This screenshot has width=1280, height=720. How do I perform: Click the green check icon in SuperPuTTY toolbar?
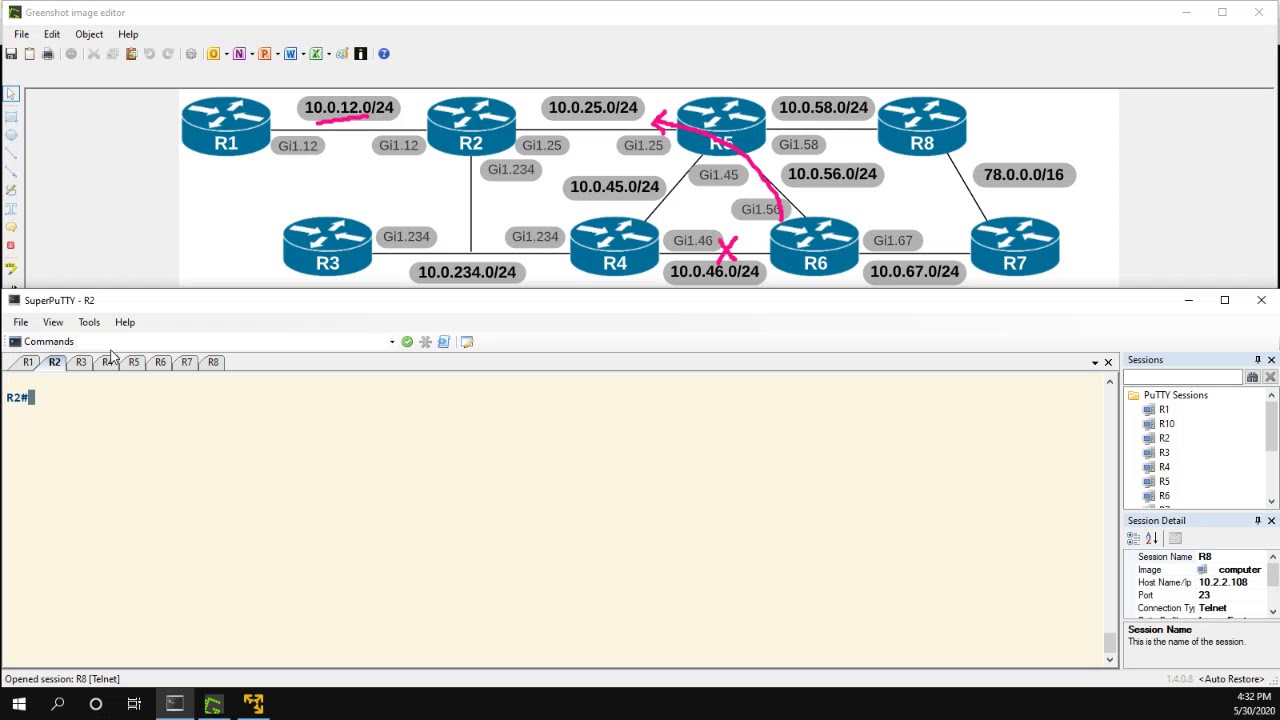[407, 342]
